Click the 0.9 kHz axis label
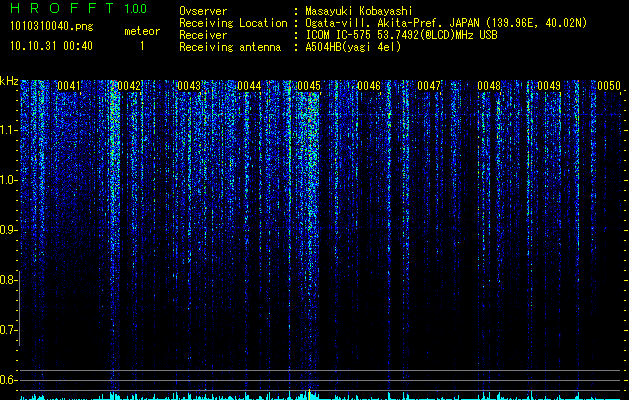Image resolution: width=629 pixels, height=400 pixels. [x=9, y=230]
